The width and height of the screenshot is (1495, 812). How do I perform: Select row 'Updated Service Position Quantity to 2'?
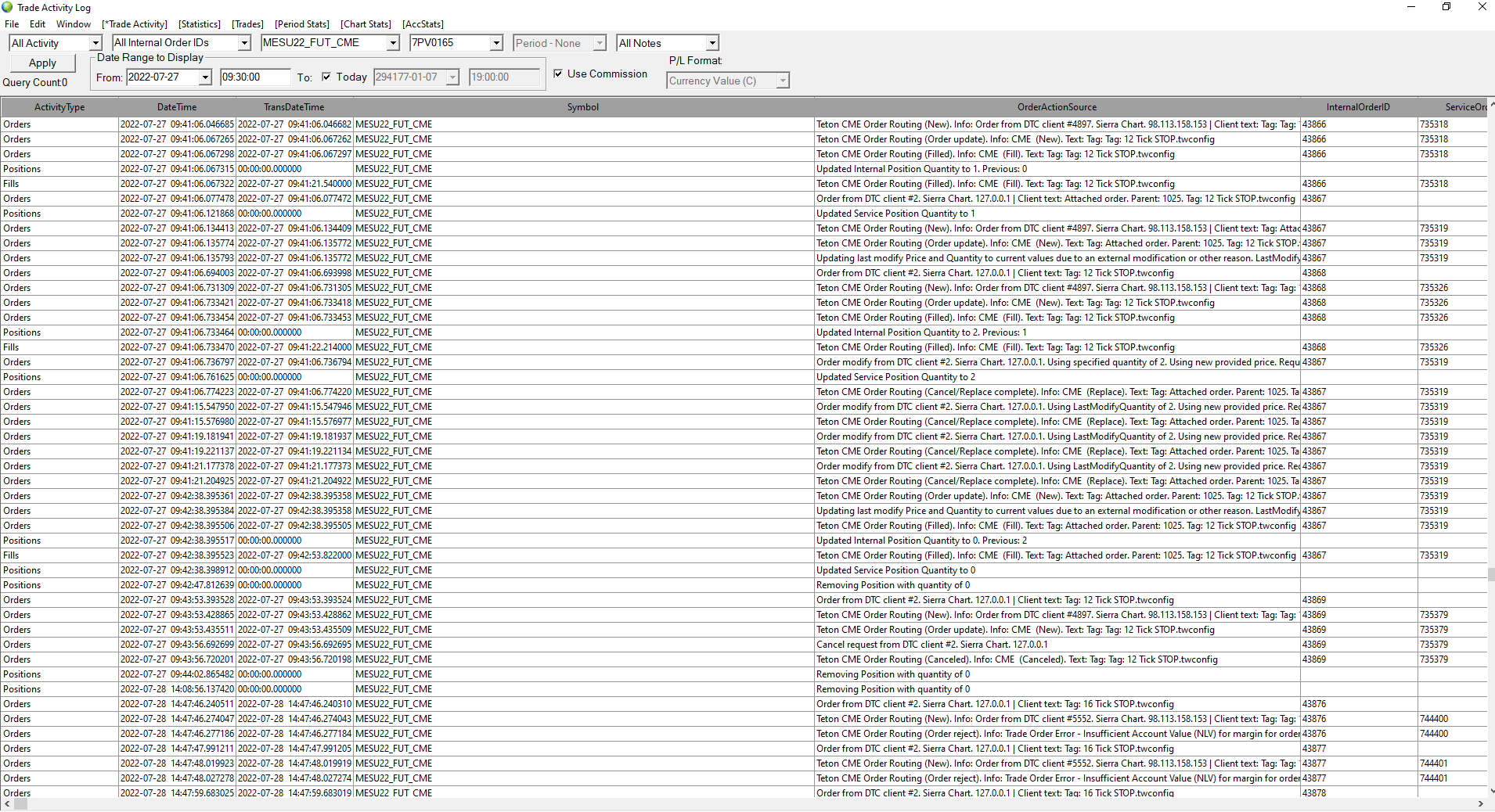click(x=744, y=377)
